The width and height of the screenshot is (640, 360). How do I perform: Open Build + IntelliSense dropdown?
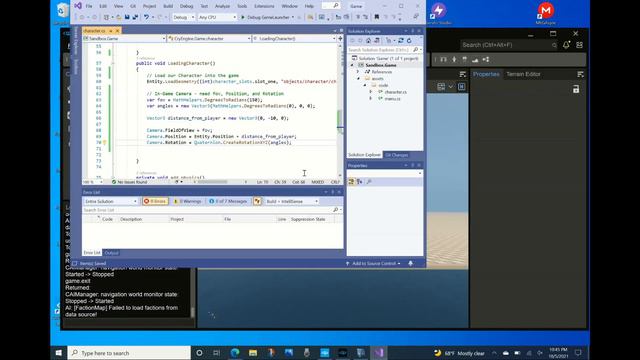[x=291, y=201]
